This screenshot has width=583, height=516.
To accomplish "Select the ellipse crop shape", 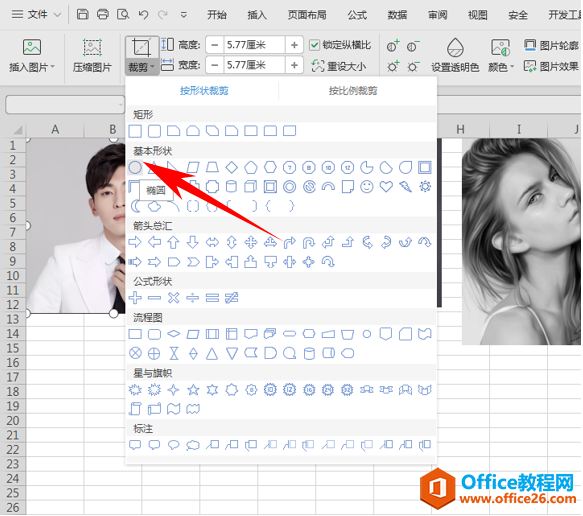I will click(135, 168).
